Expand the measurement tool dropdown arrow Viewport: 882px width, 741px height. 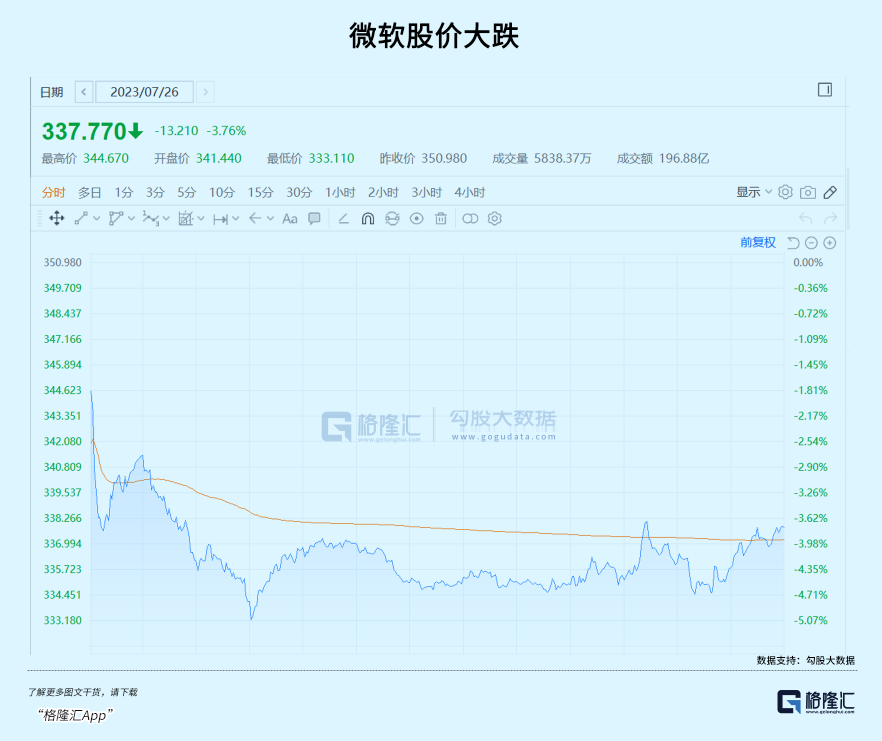(x=201, y=218)
